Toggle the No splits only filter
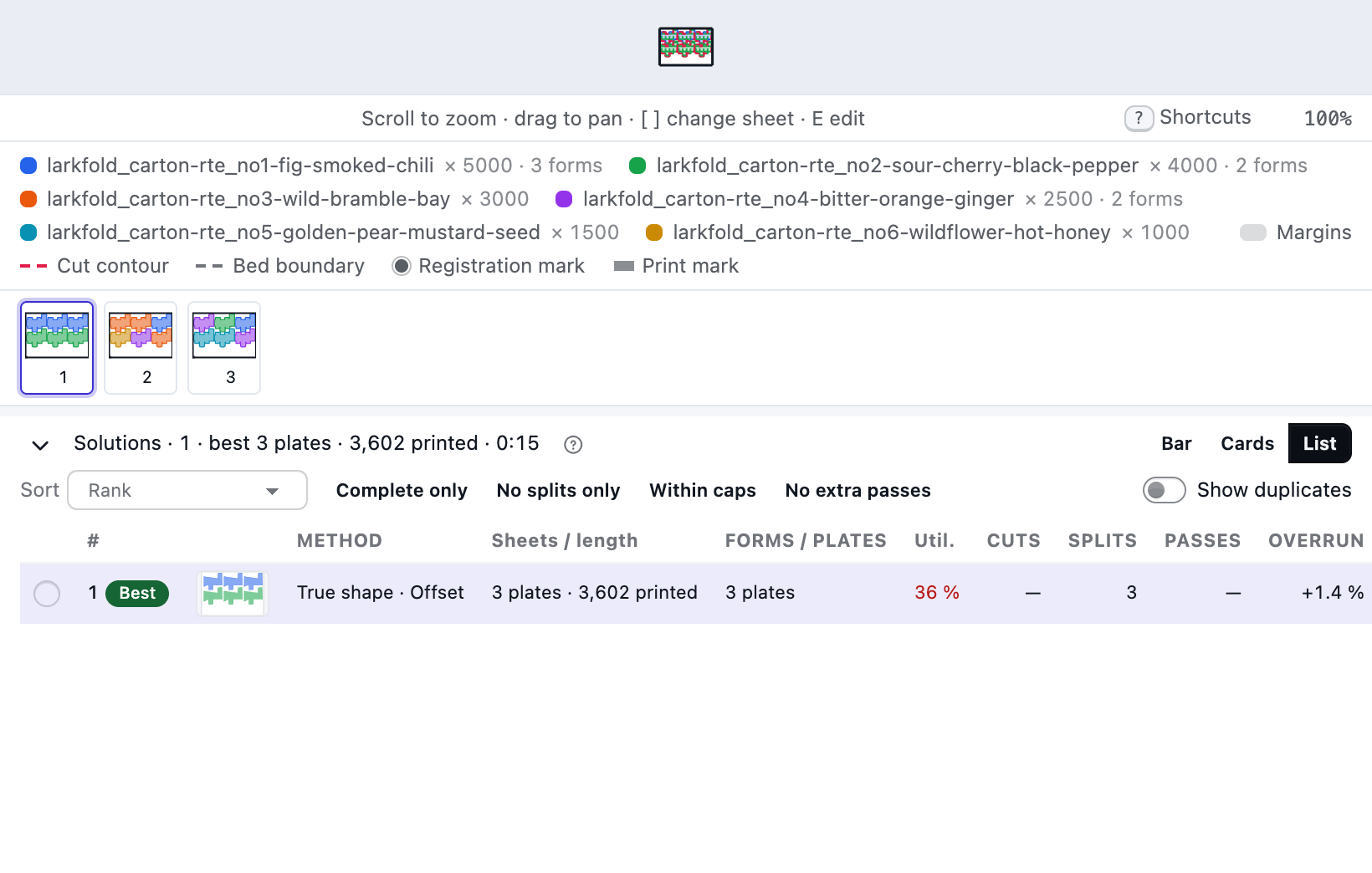Image resolution: width=1372 pixels, height=873 pixels. tap(558, 491)
